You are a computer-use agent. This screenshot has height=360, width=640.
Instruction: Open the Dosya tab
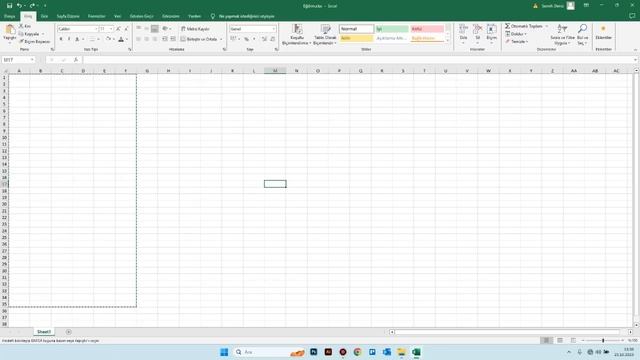point(9,16)
